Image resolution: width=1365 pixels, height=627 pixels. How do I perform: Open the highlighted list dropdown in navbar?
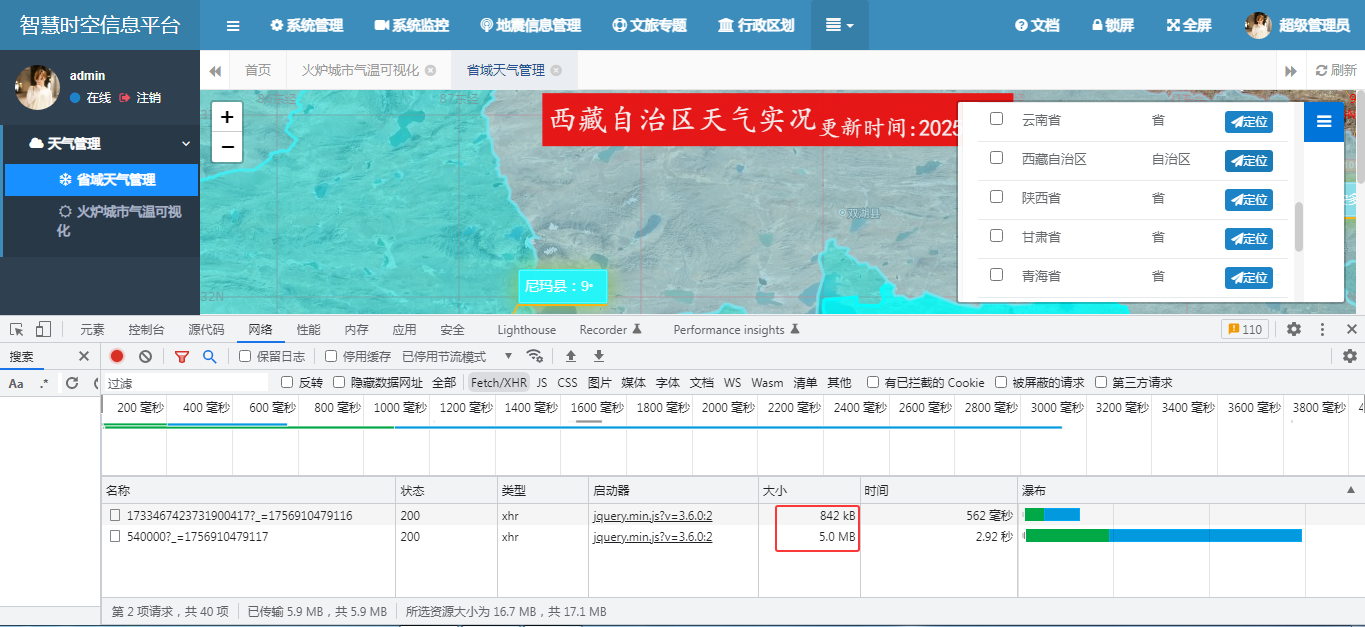pyautogui.click(x=839, y=25)
